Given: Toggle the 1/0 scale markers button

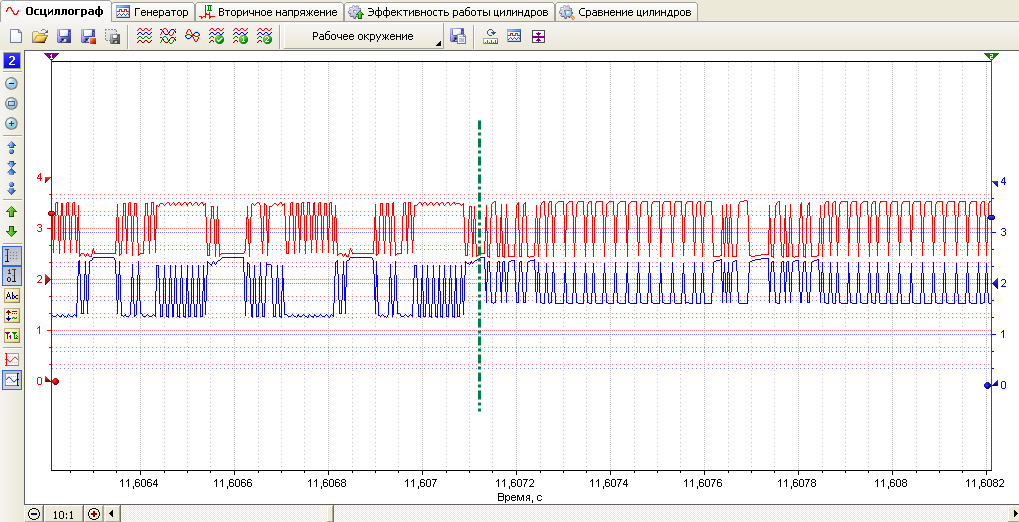Looking at the screenshot, I should click(12, 276).
